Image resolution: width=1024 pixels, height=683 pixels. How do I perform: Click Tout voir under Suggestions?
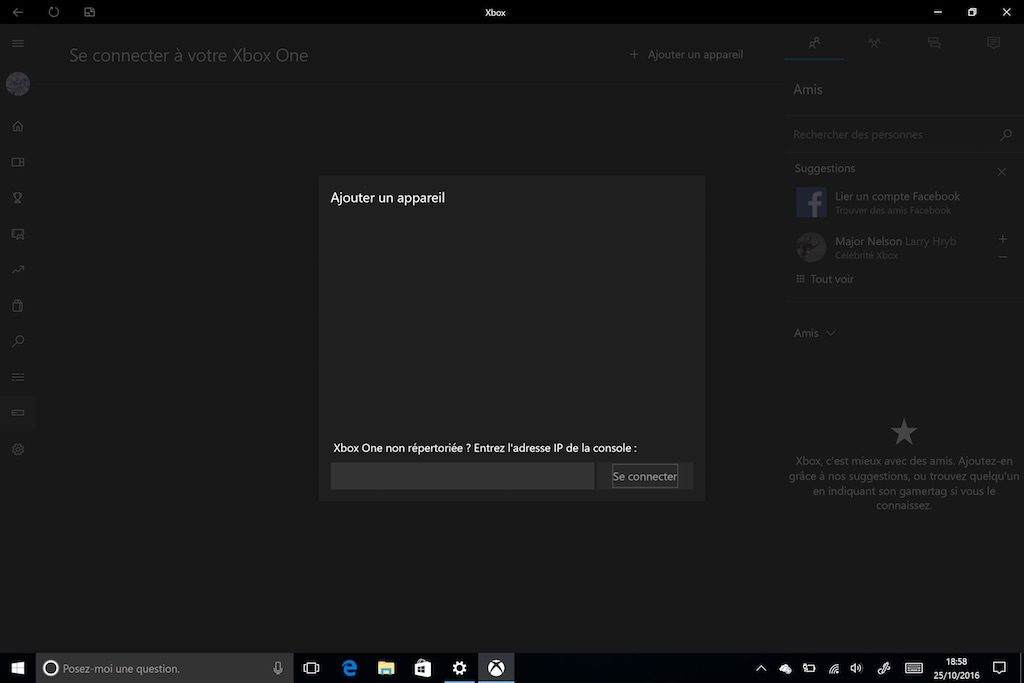tap(824, 279)
